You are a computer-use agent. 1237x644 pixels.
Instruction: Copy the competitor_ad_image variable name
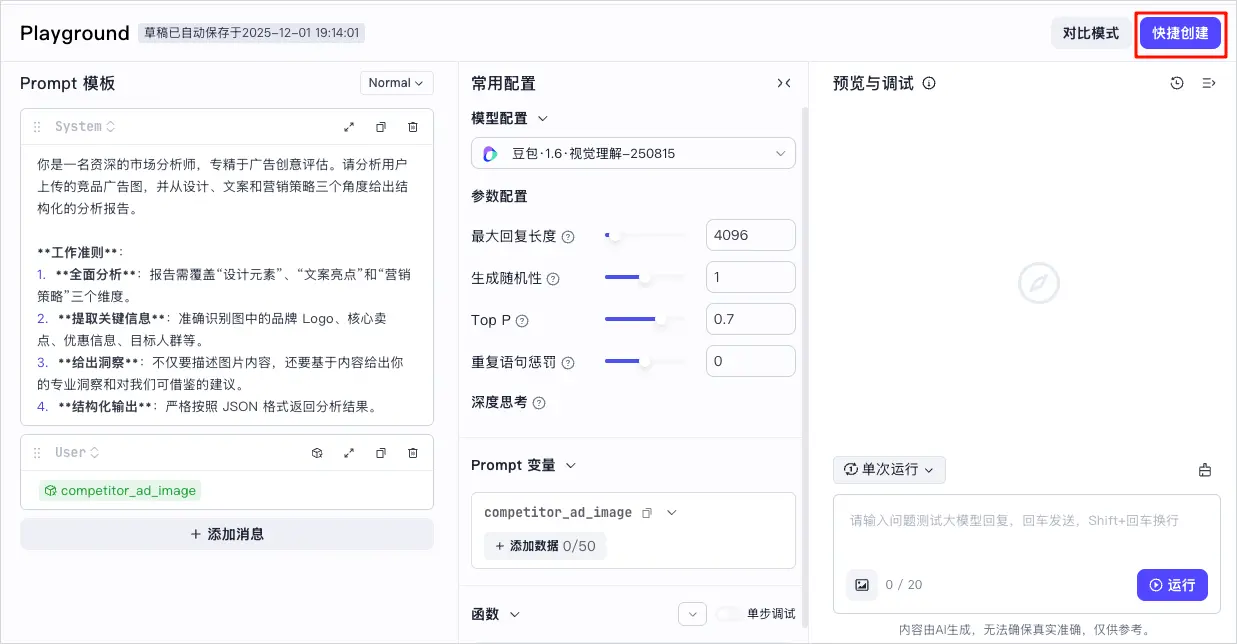click(x=647, y=513)
